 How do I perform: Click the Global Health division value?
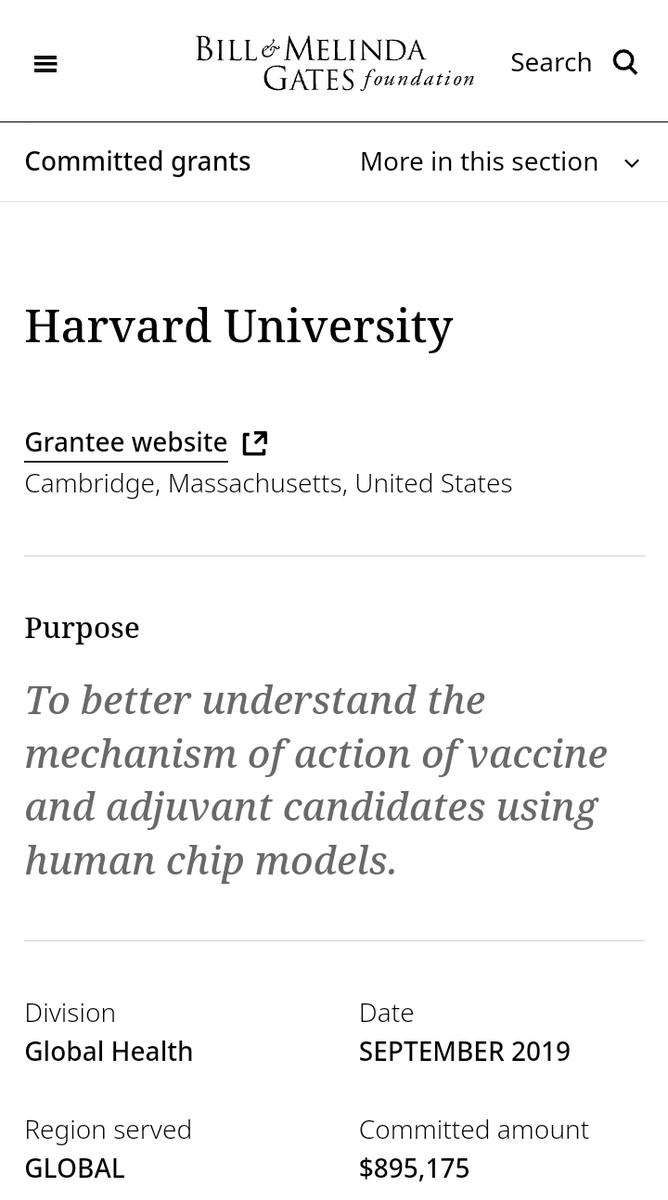pos(108,1052)
